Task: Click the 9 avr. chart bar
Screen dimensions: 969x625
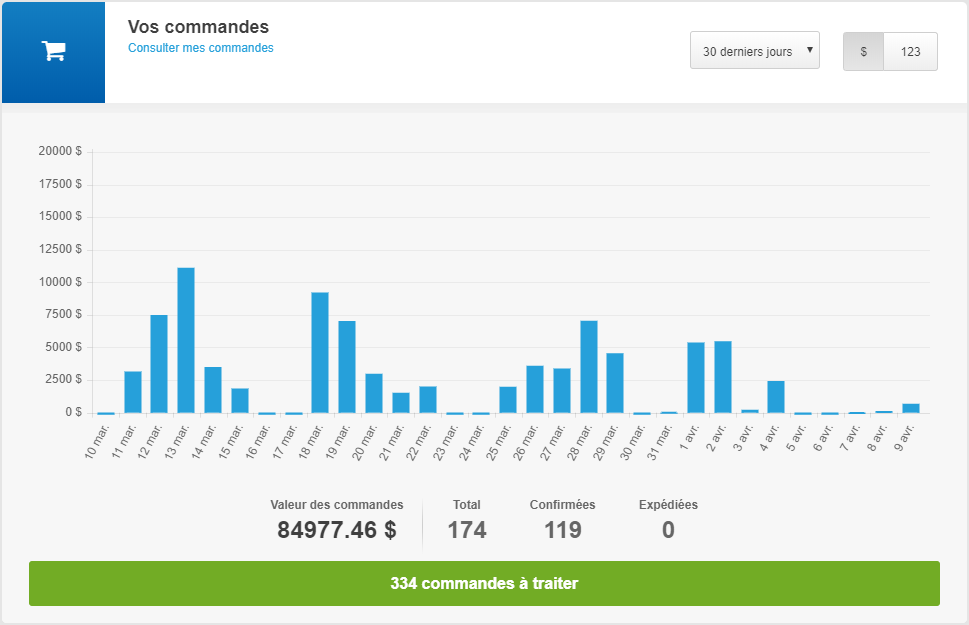Action: (911, 409)
